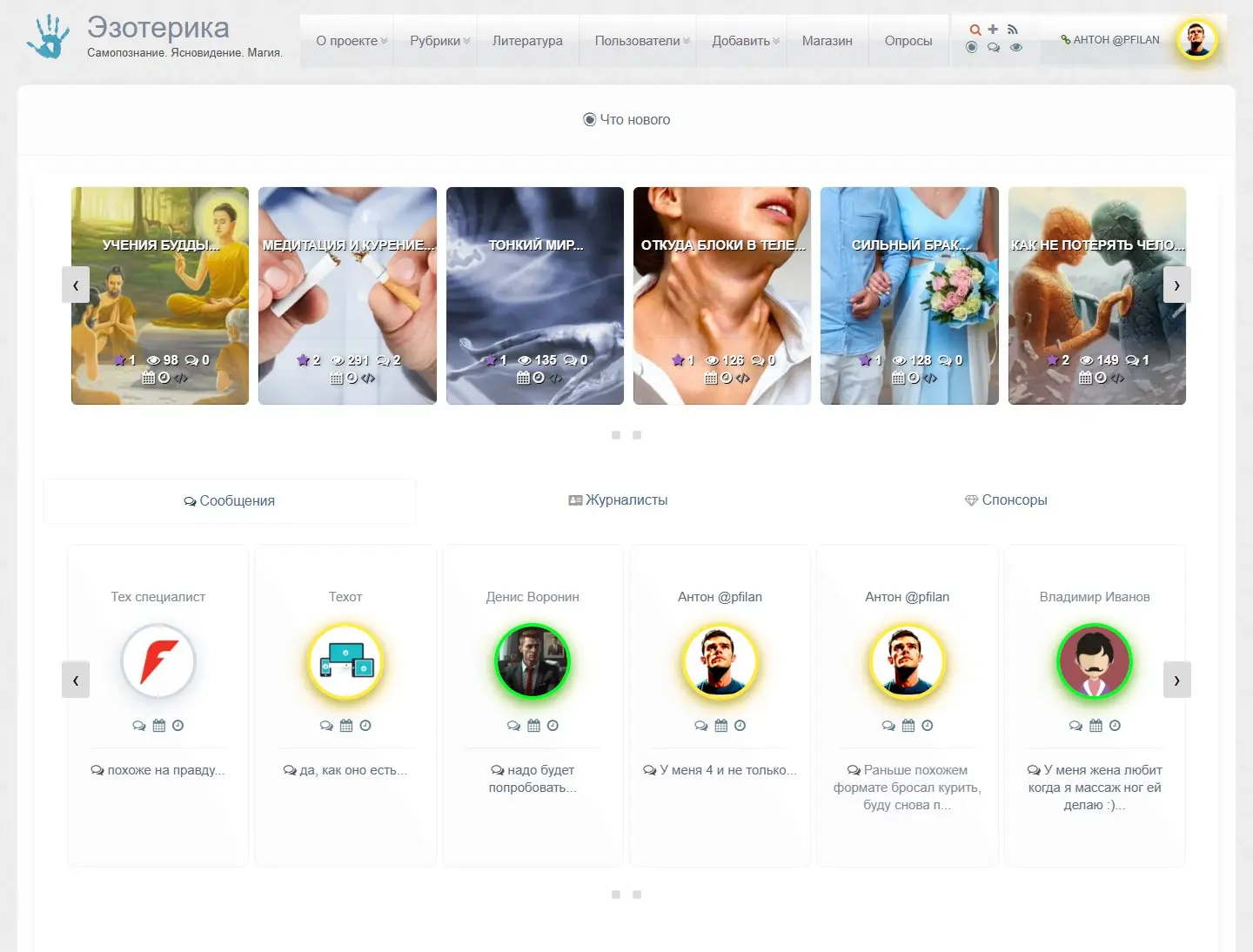Open the red search magnifier icon
1253x952 pixels.
tap(975, 30)
